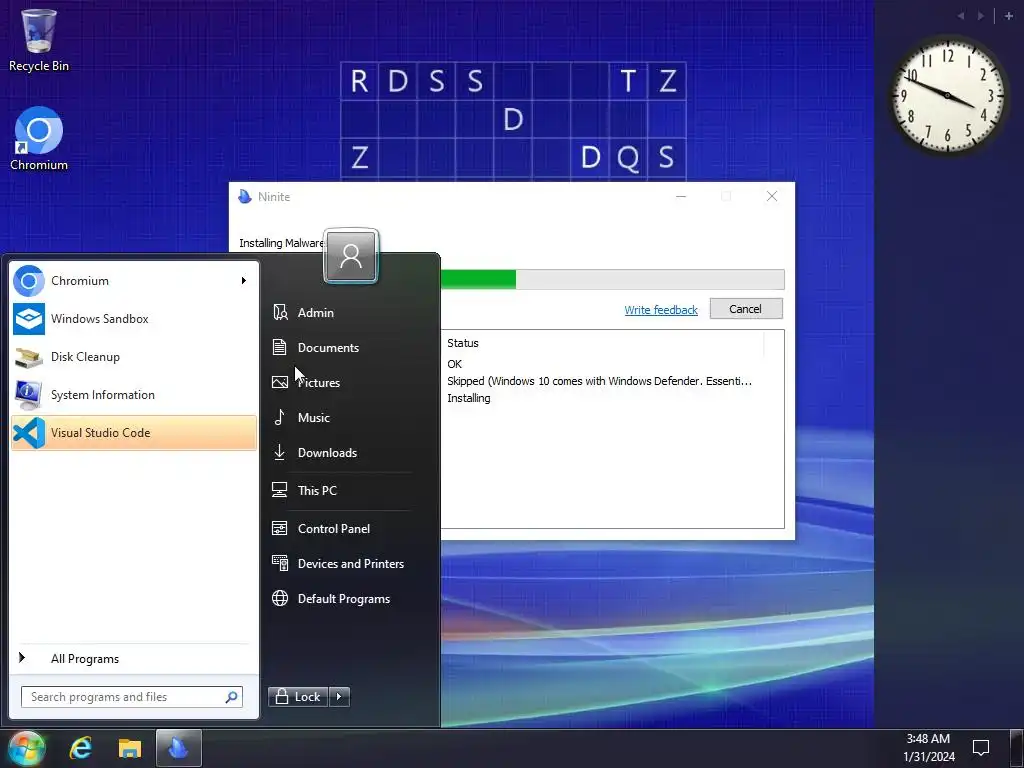Launch Visual Studio Code from Start menu
Viewport: 1024px width, 768px height.
click(134, 432)
